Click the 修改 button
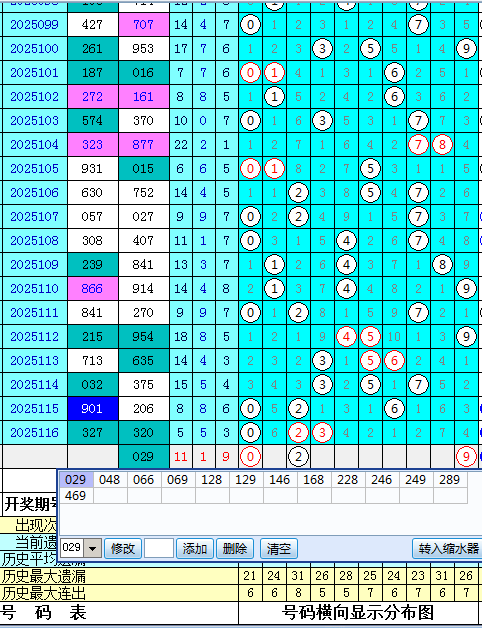Image resolution: width=482 pixels, height=628 pixels. click(123, 548)
